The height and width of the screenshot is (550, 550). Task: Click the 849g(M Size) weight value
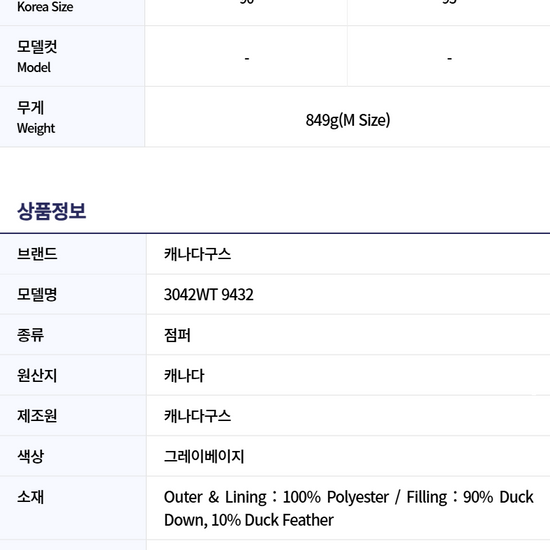(348, 120)
